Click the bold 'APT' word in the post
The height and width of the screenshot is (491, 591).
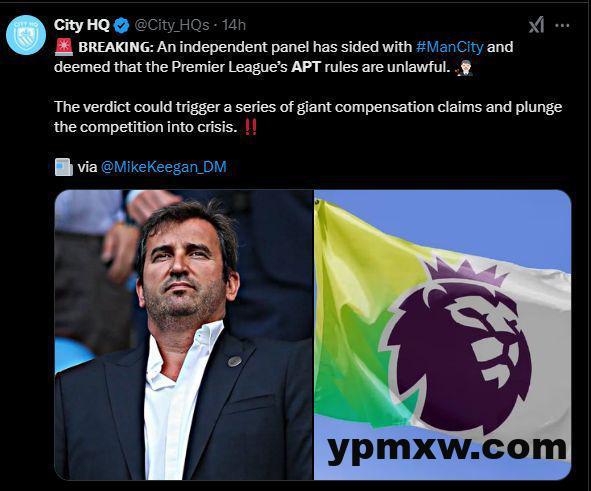[306, 67]
